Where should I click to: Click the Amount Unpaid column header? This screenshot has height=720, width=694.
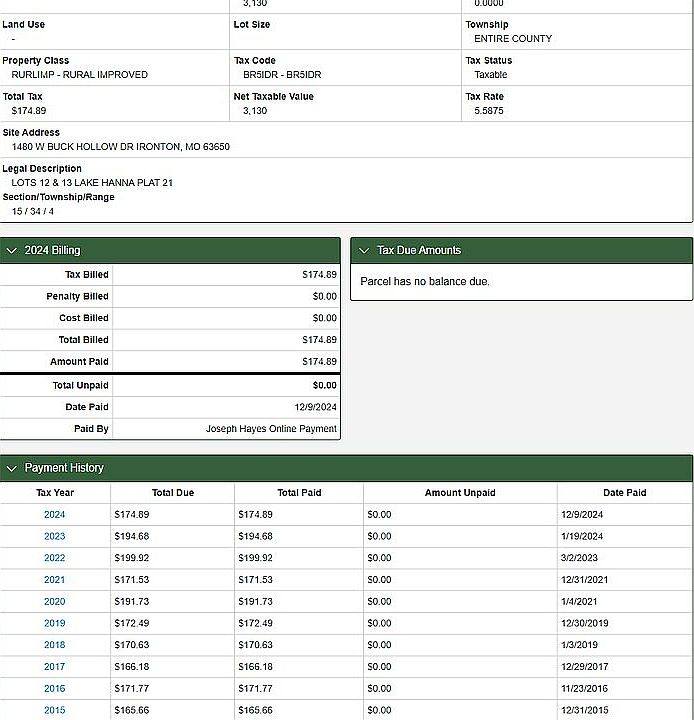pos(460,493)
